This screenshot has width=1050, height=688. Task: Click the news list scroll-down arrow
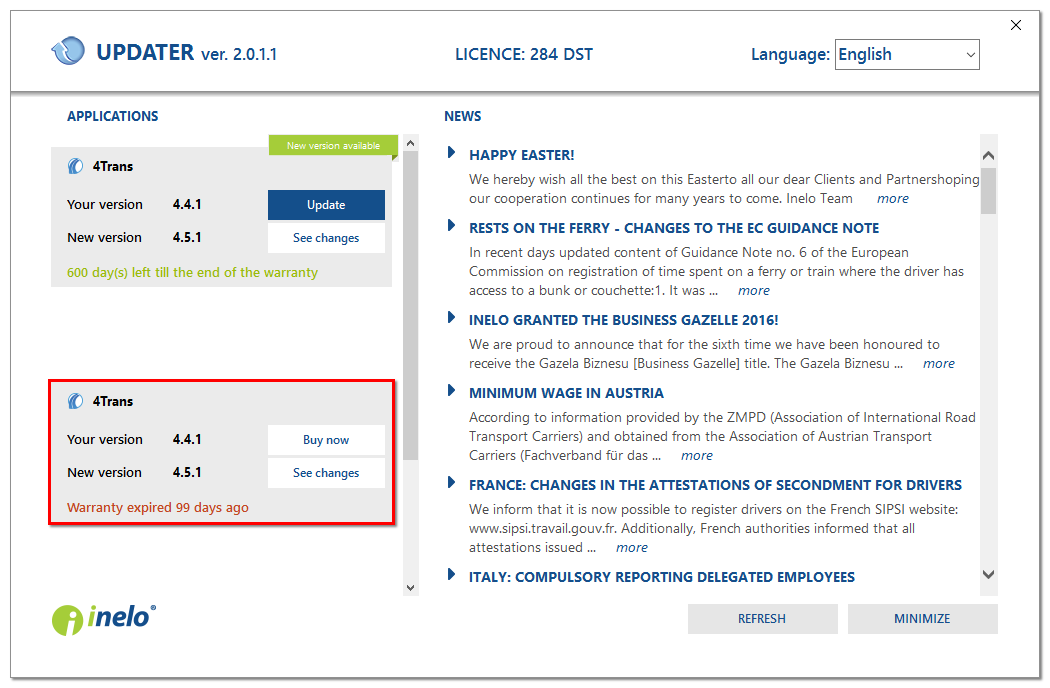tap(988, 574)
